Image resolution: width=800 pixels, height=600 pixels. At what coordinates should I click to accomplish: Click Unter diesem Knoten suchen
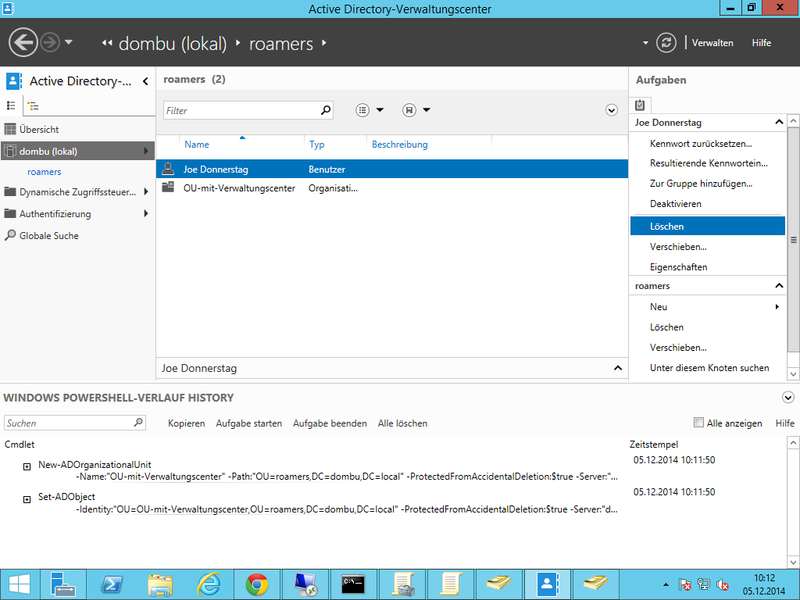click(709, 367)
